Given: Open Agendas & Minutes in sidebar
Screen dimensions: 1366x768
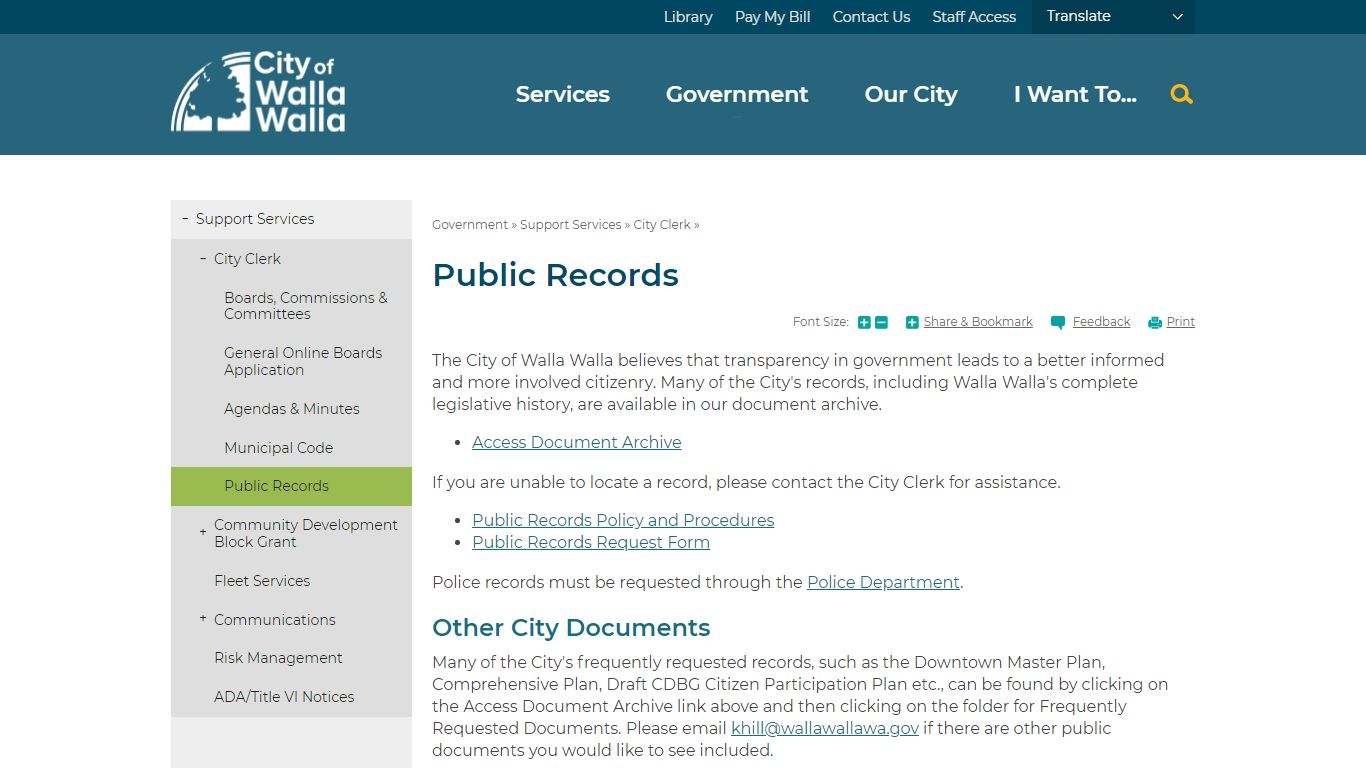Looking at the screenshot, I should [292, 408].
